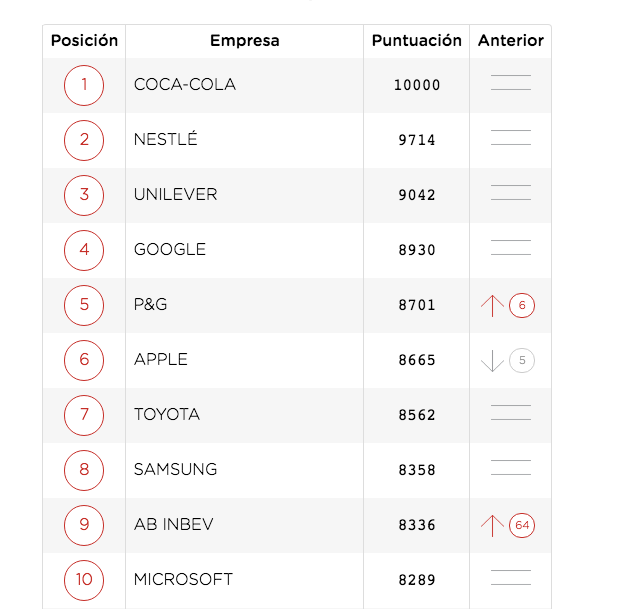Open the GOOGLE company entry
Screen dimensions: 620x609
coord(170,250)
